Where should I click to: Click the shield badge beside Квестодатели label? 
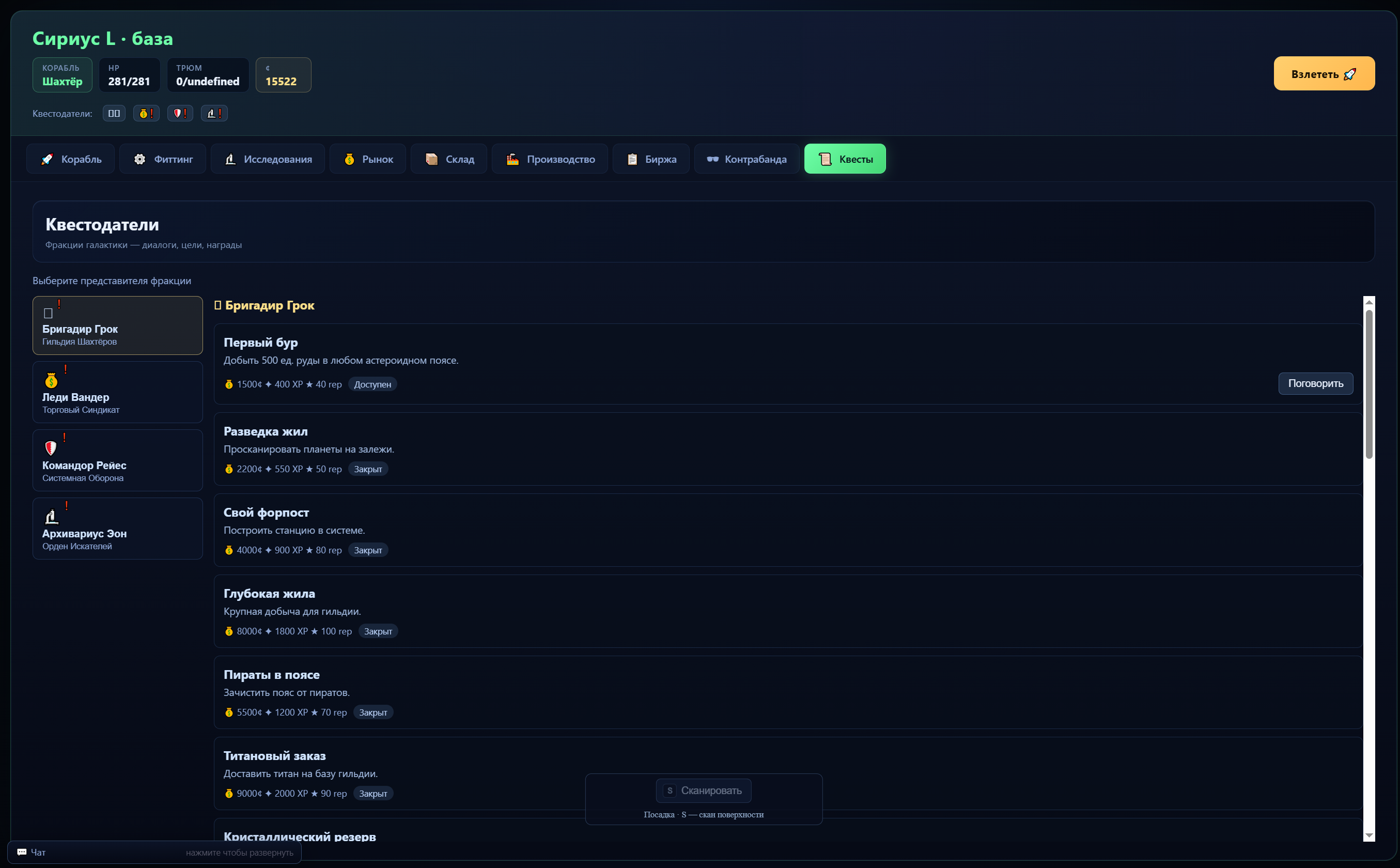pos(180,114)
